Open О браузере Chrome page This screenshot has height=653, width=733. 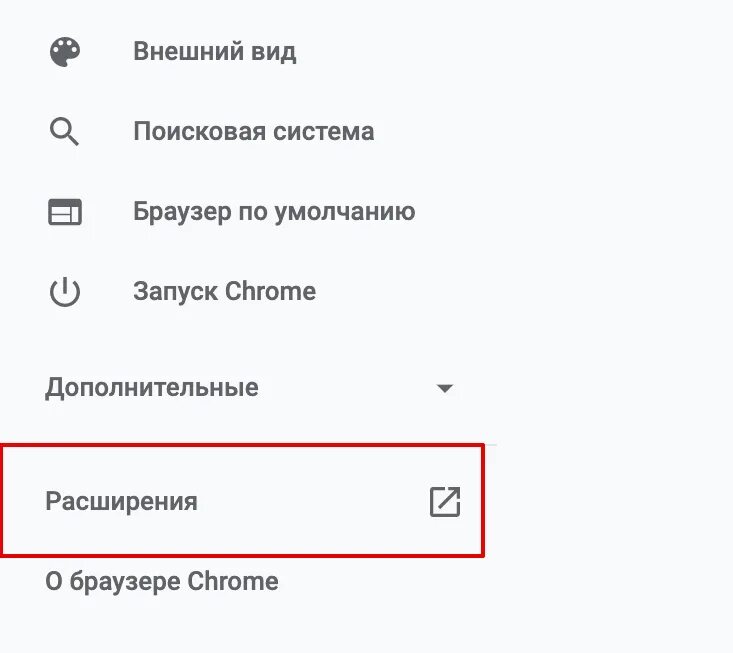click(161, 581)
